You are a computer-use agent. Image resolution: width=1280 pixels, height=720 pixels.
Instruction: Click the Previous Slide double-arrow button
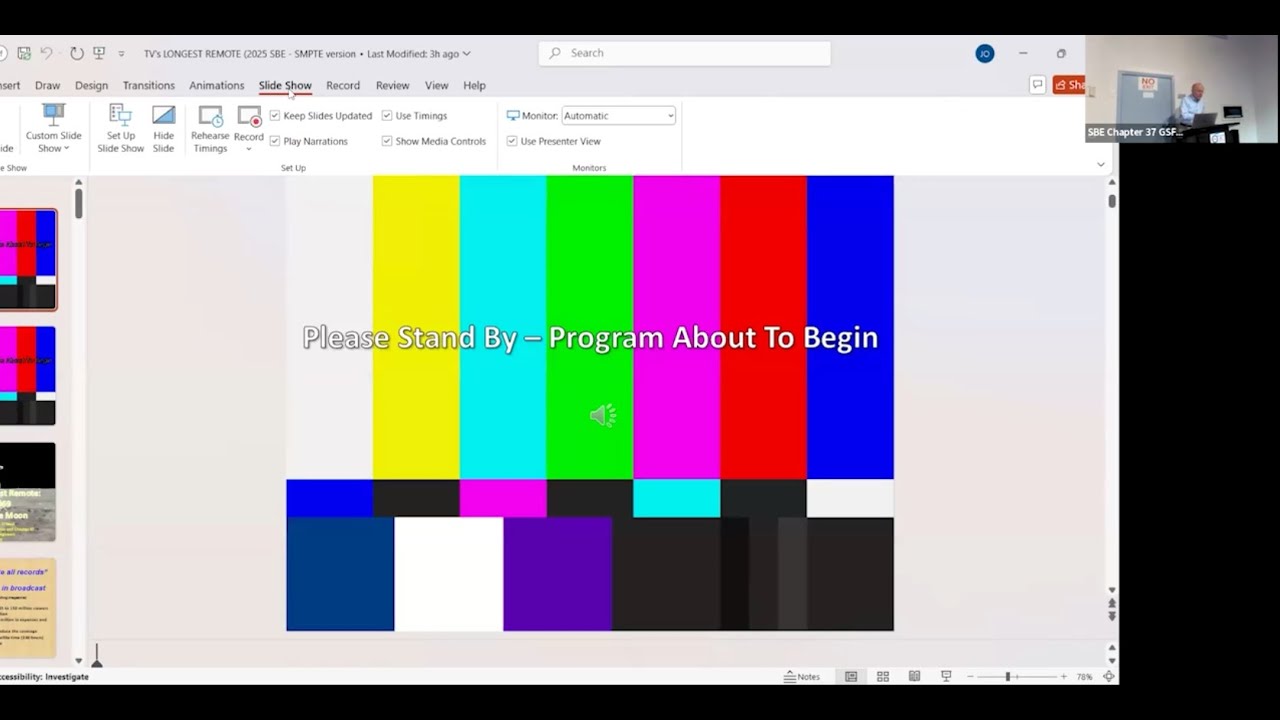point(1111,603)
